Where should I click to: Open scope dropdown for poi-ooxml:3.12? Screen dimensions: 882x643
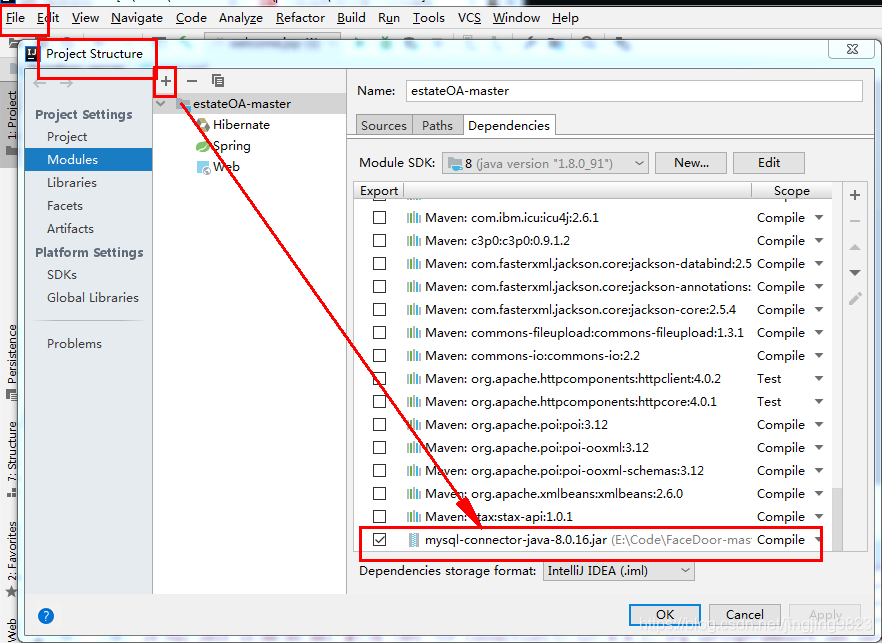coord(819,448)
